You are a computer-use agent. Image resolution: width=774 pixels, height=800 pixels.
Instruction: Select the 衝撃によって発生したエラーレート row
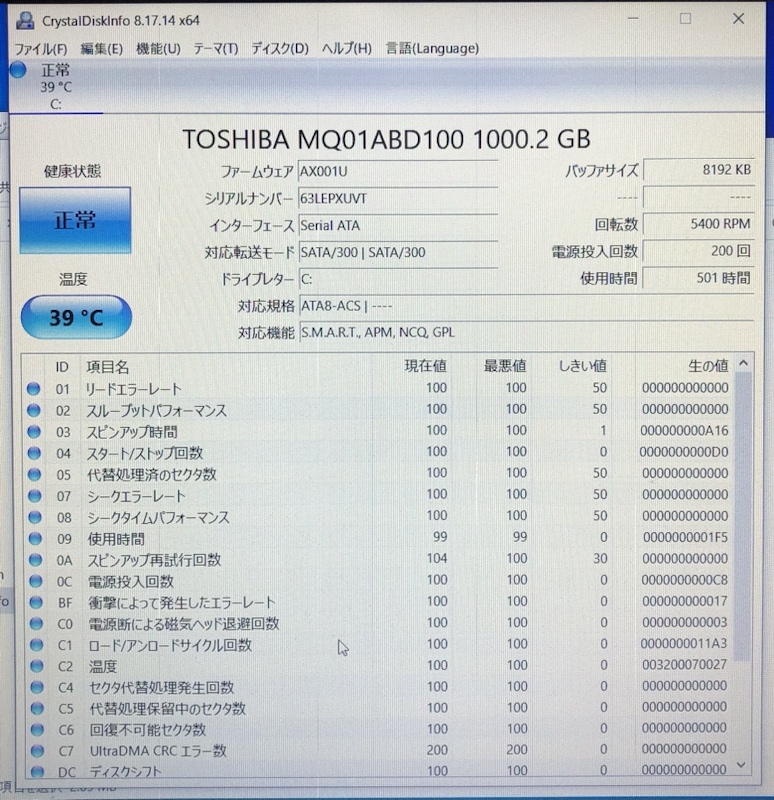click(381, 602)
